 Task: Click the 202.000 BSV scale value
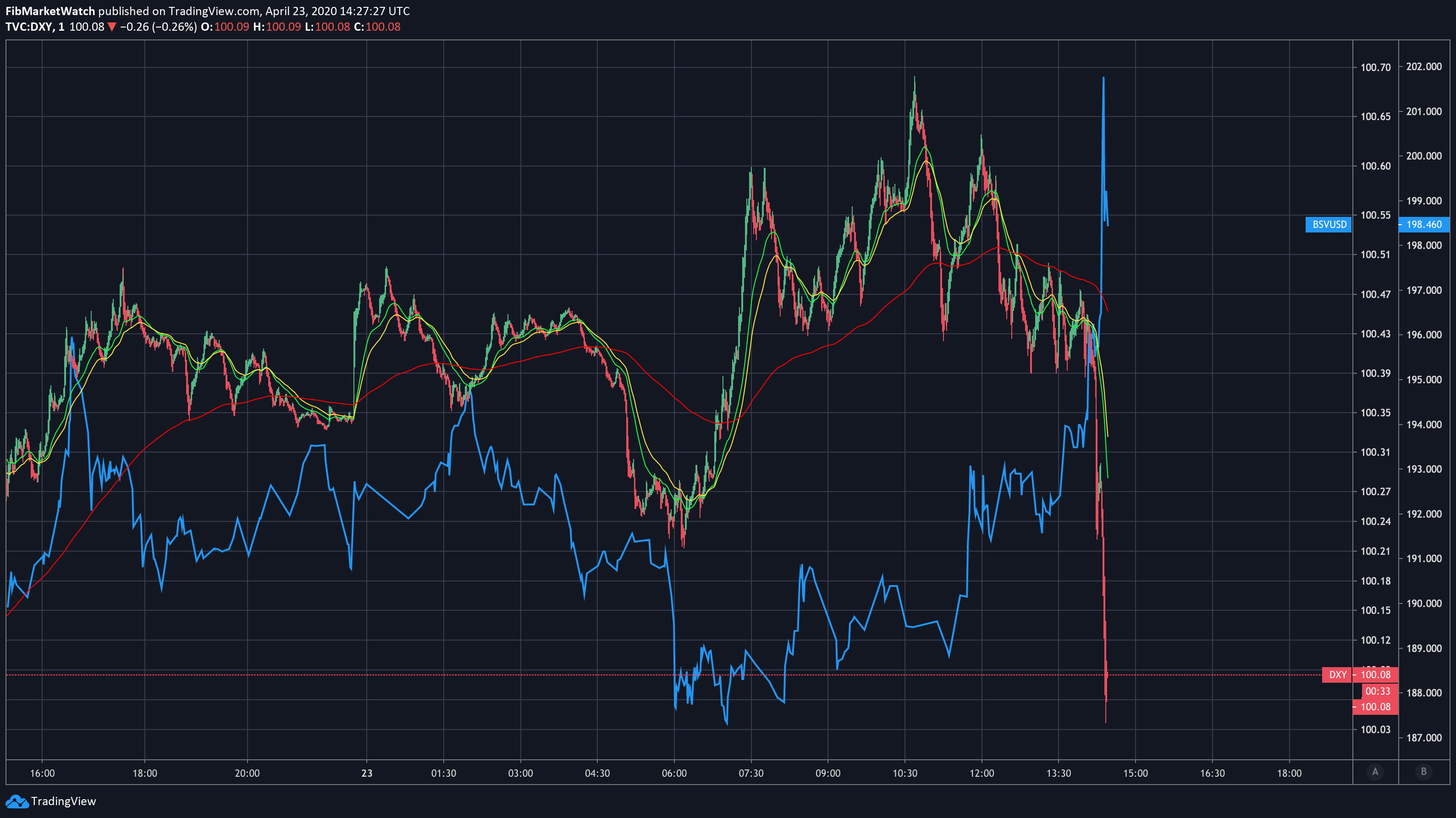click(x=1424, y=66)
